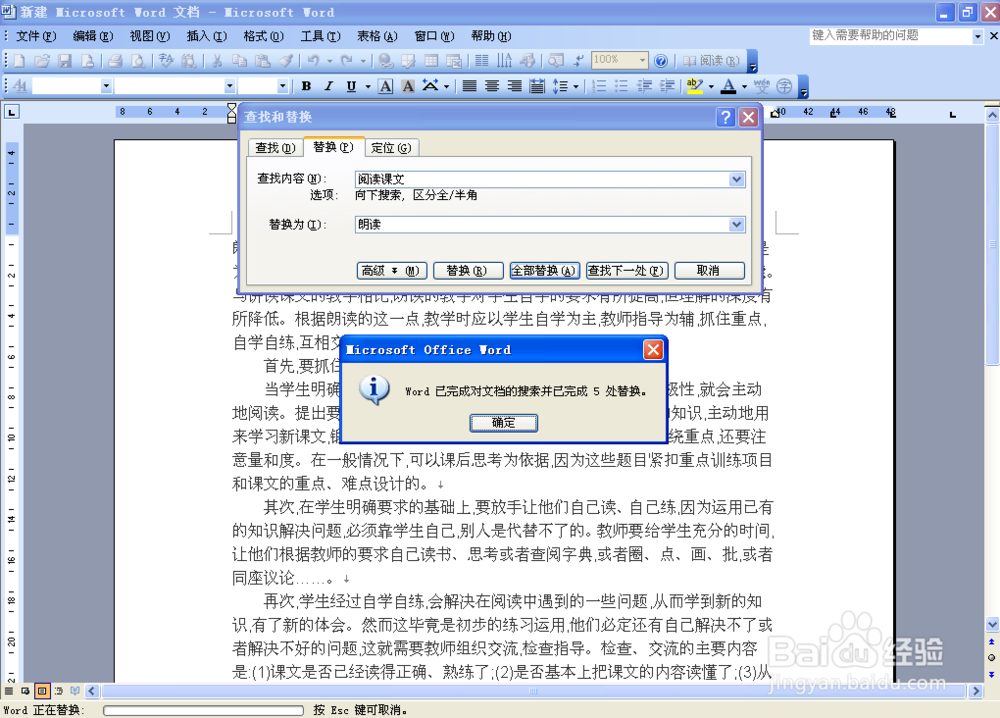Click the Spelling and Grammar check icon

point(166,61)
